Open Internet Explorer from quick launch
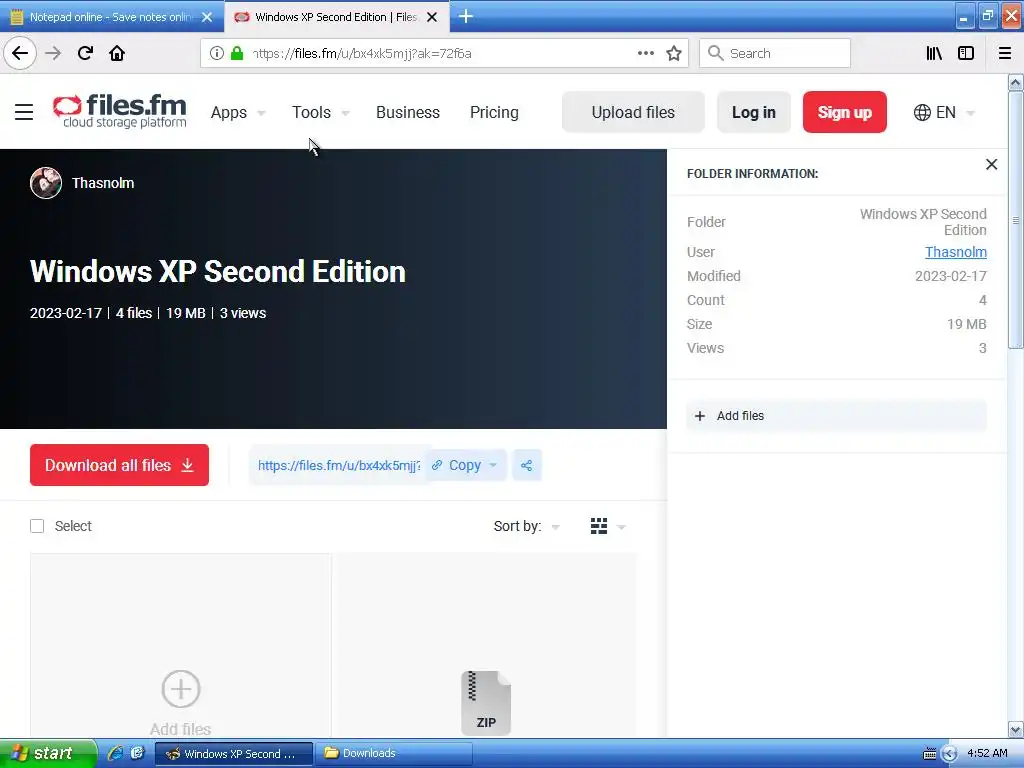 [116, 753]
